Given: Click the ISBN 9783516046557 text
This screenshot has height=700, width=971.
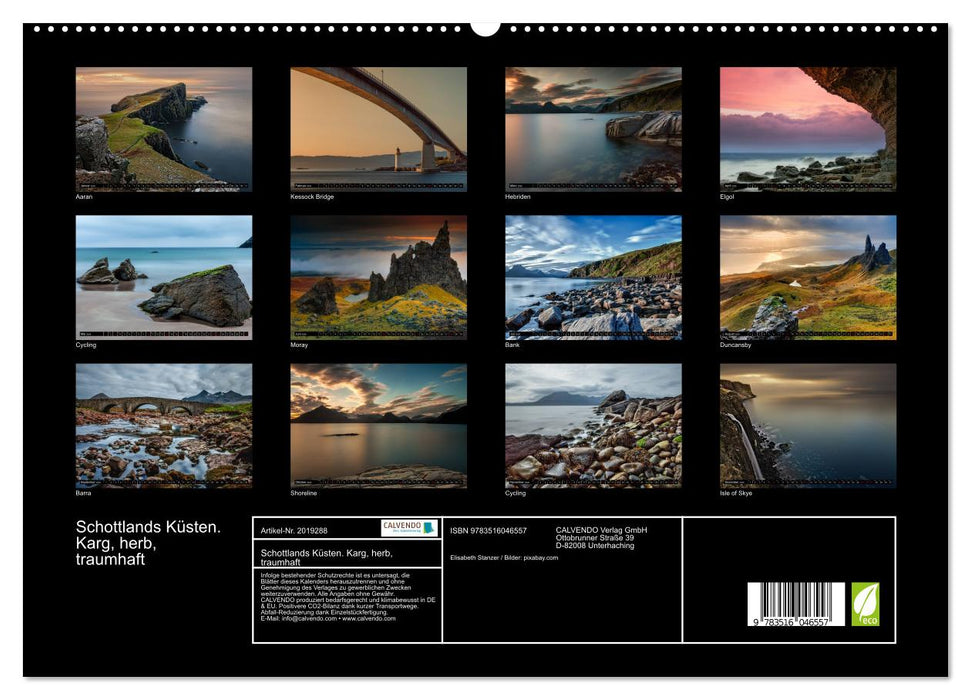Looking at the screenshot, I should pos(488,531).
